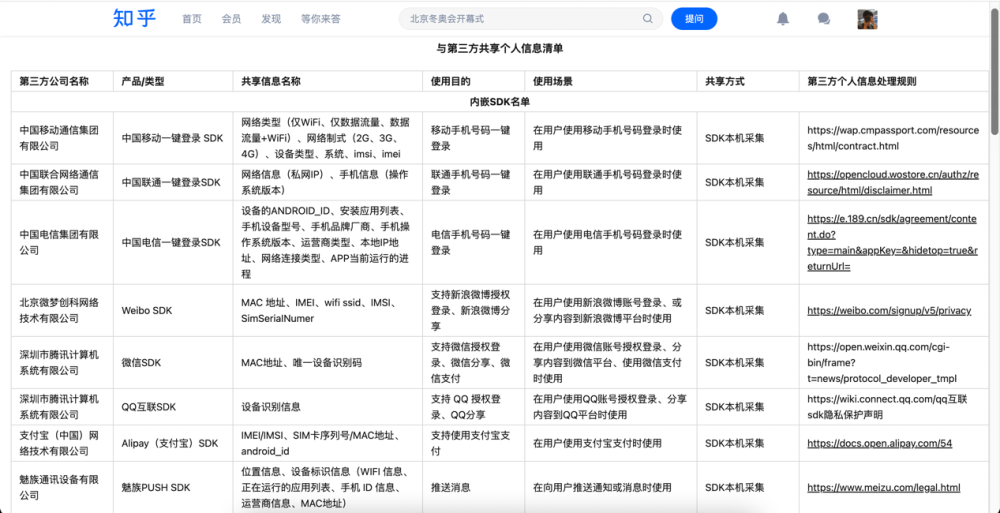Click the 知乎 logo
Screen dimensions: 1000x513
tap(134, 19)
